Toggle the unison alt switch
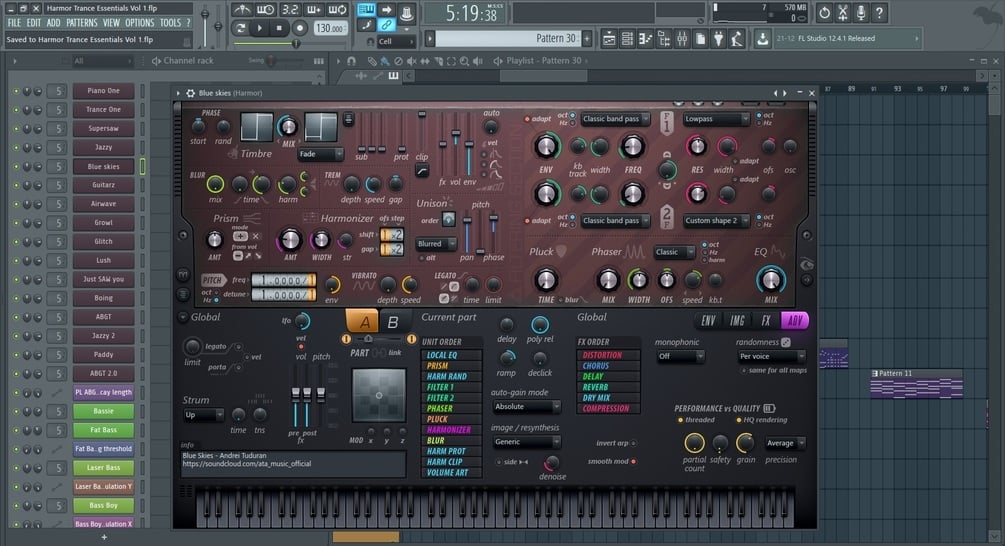 (x=421, y=258)
